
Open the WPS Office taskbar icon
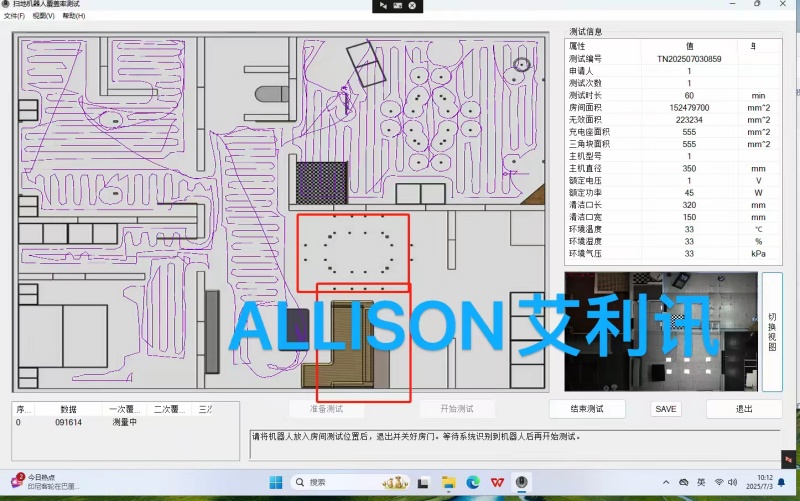pyautogui.click(x=497, y=482)
